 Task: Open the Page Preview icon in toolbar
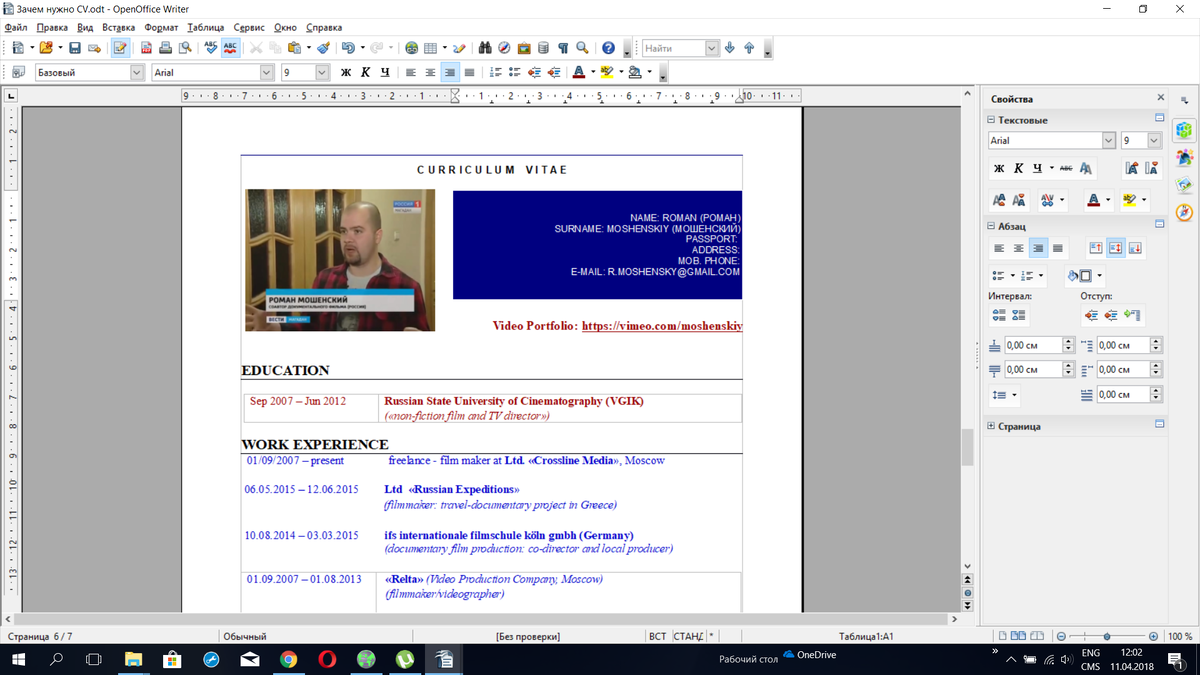click(185, 48)
